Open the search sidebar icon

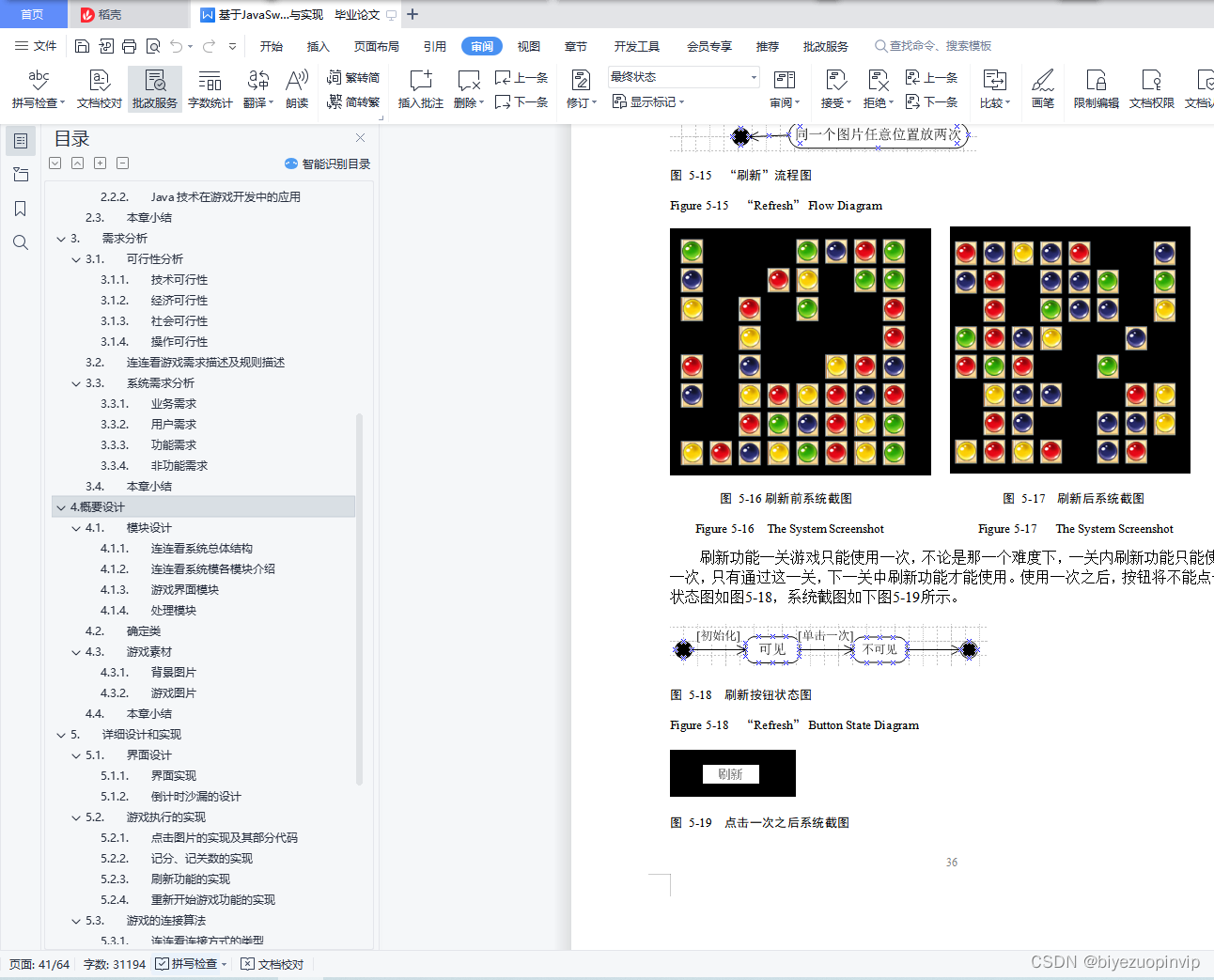[20, 242]
